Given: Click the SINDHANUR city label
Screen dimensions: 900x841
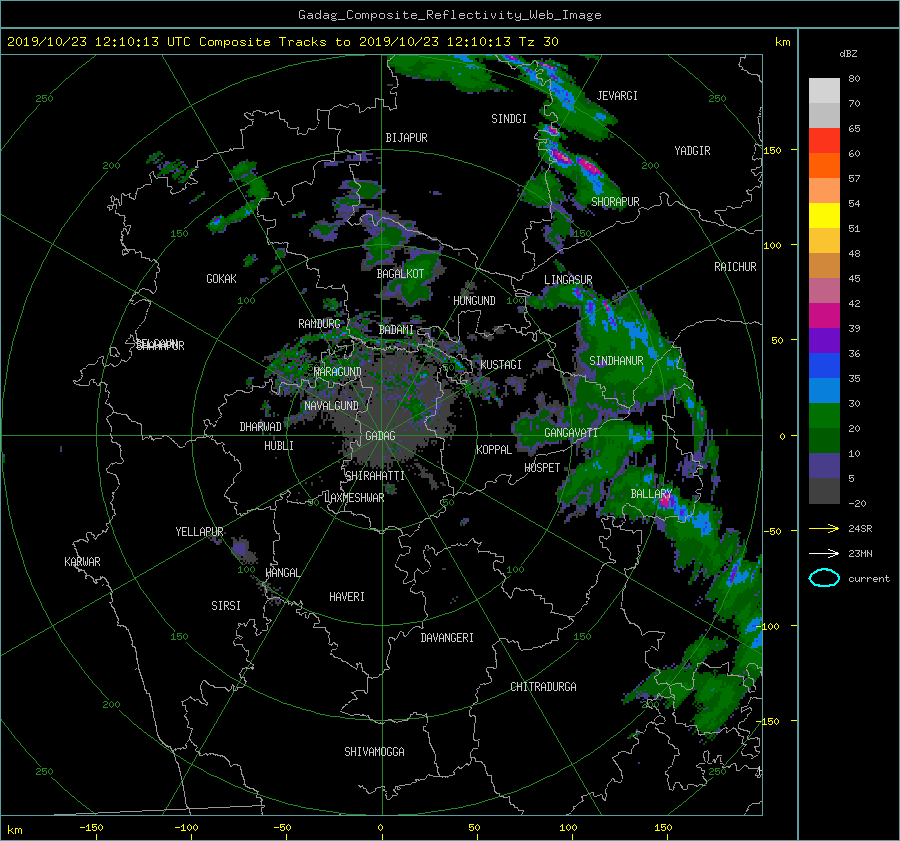Looking at the screenshot, I should tap(616, 361).
